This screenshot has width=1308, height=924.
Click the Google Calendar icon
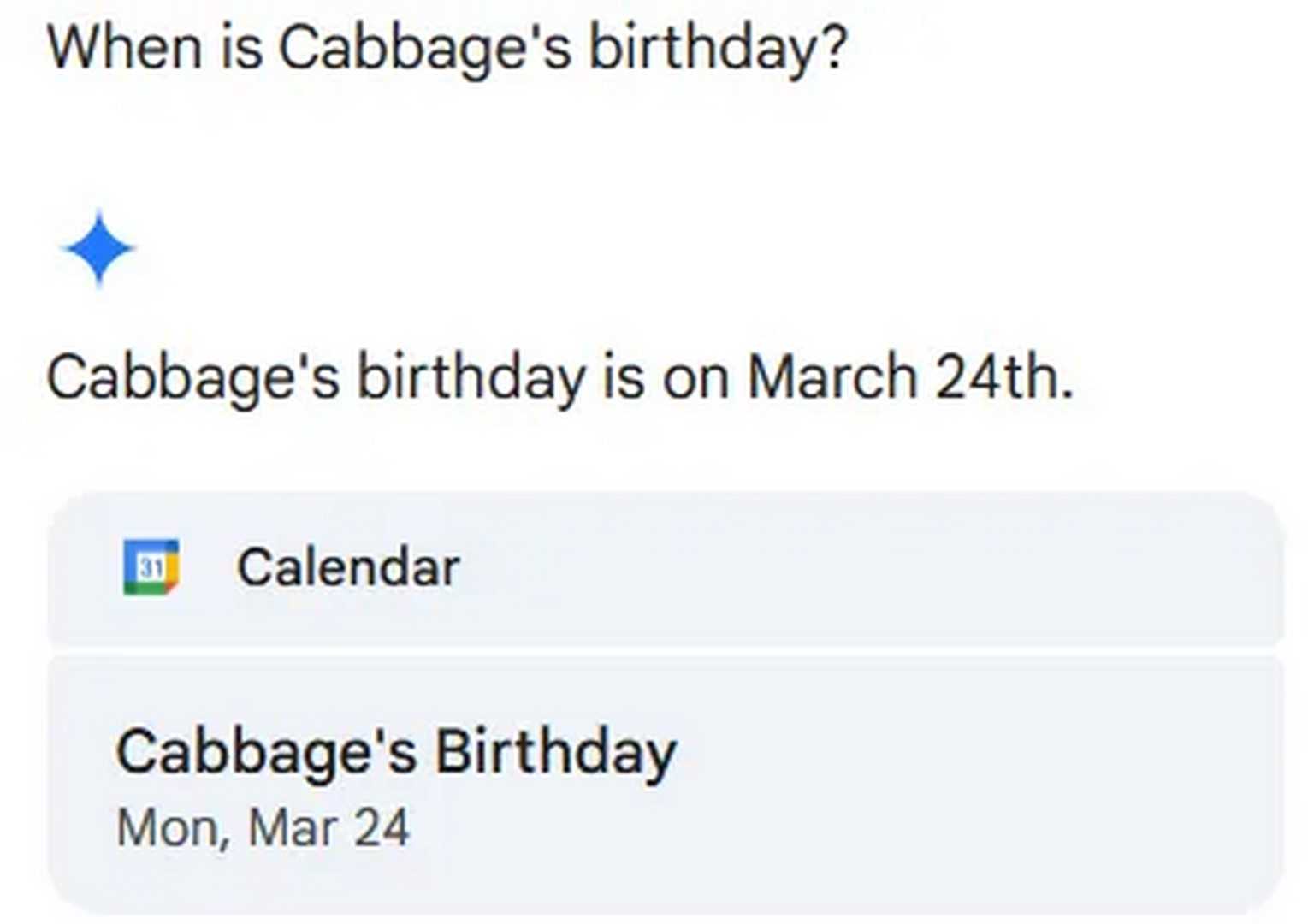(x=151, y=566)
